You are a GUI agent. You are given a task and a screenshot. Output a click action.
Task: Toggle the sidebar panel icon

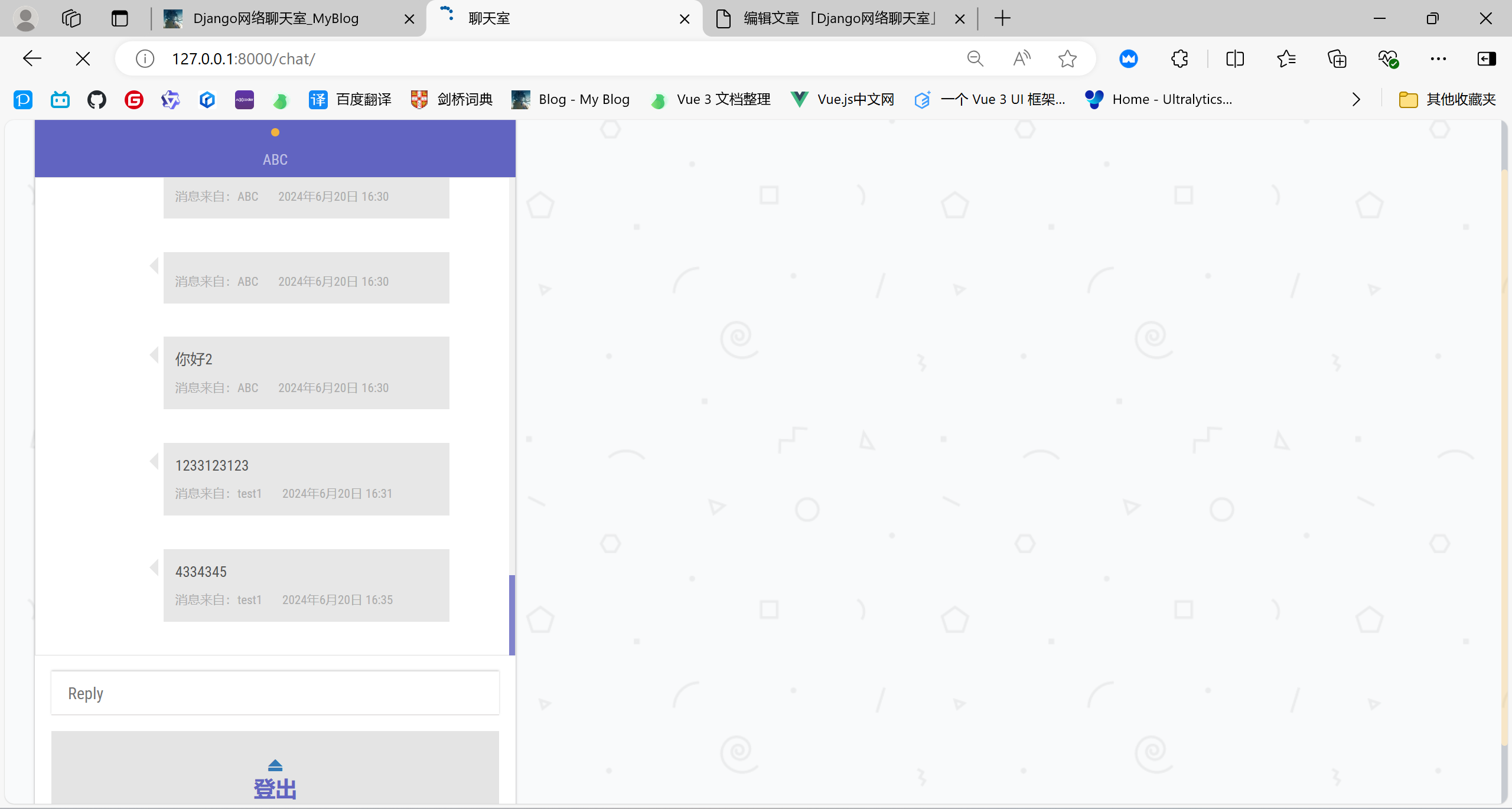[x=1487, y=58]
